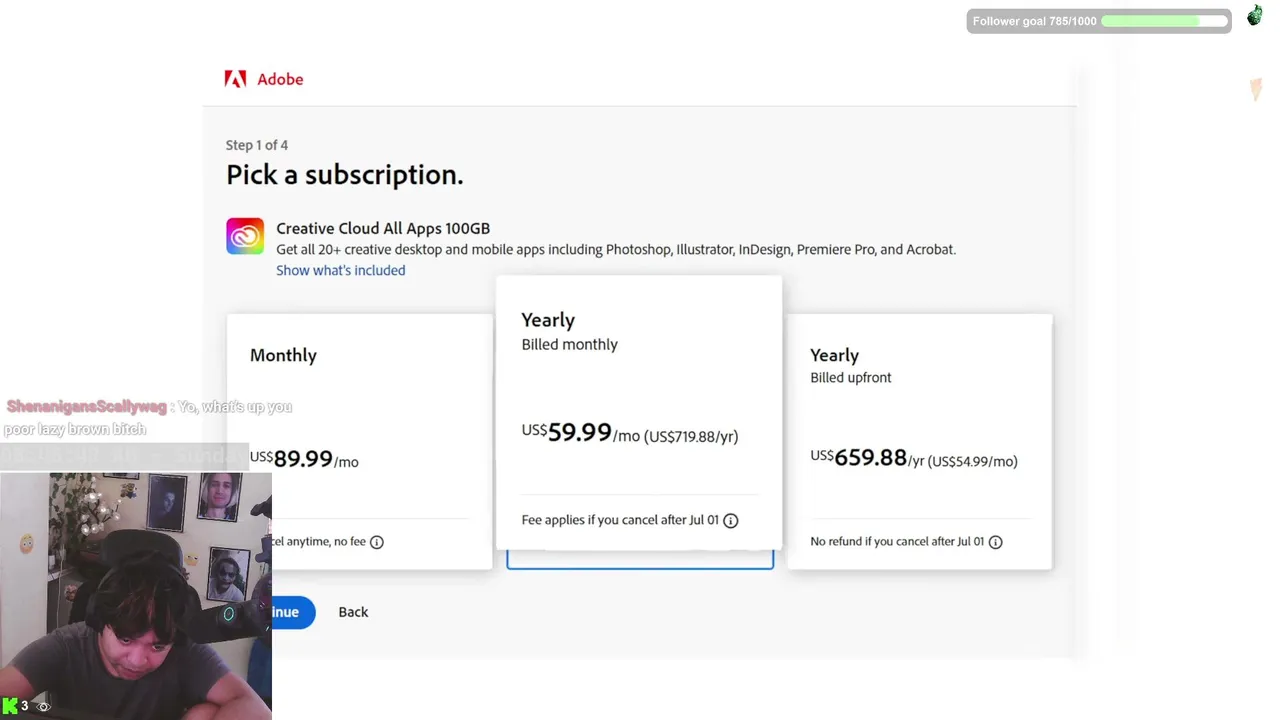The image size is (1280, 720).
Task: Expand 'Show what's included' details
Action: point(340,270)
